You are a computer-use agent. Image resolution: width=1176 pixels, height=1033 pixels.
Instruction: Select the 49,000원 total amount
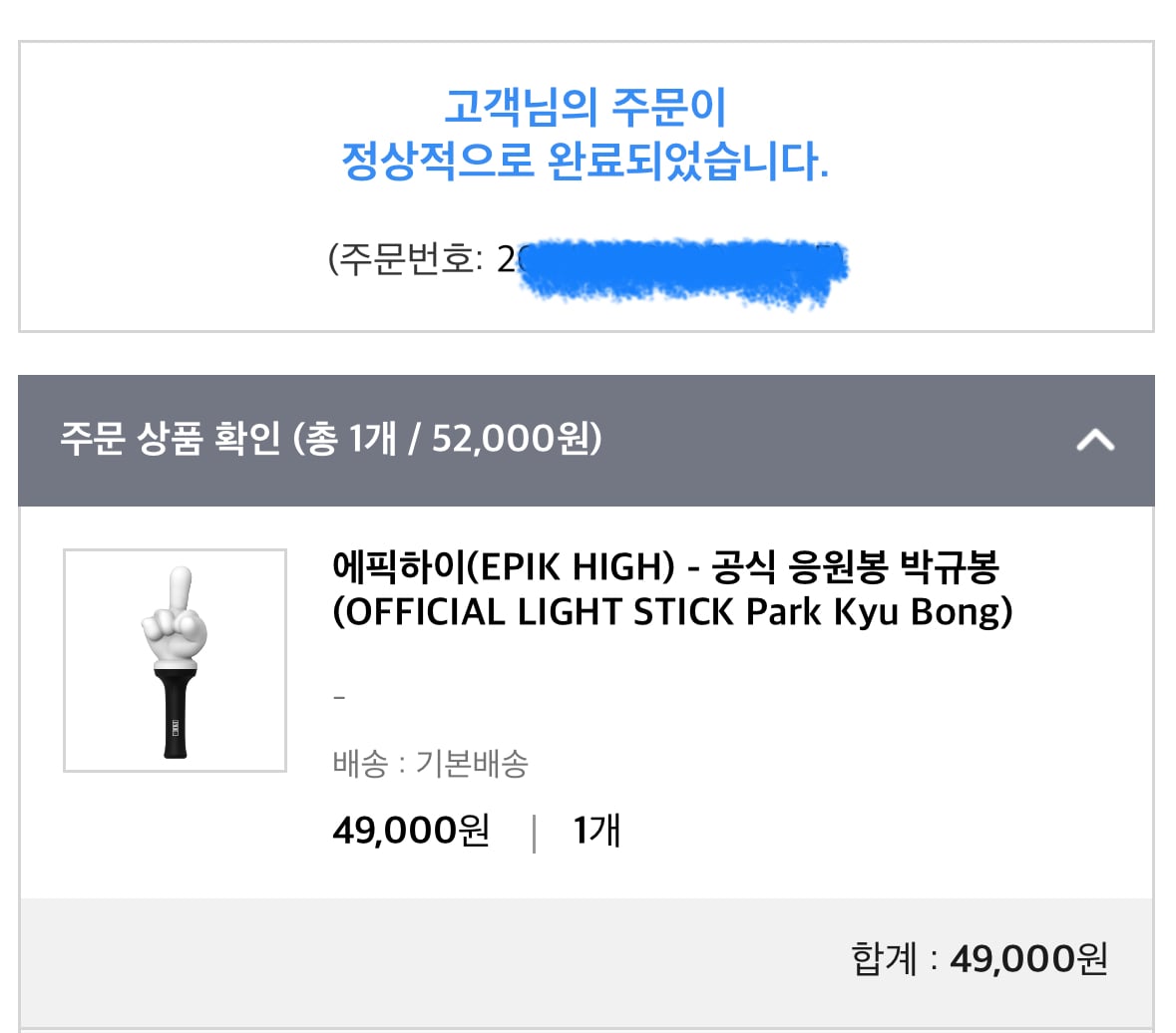[x=1028, y=959]
